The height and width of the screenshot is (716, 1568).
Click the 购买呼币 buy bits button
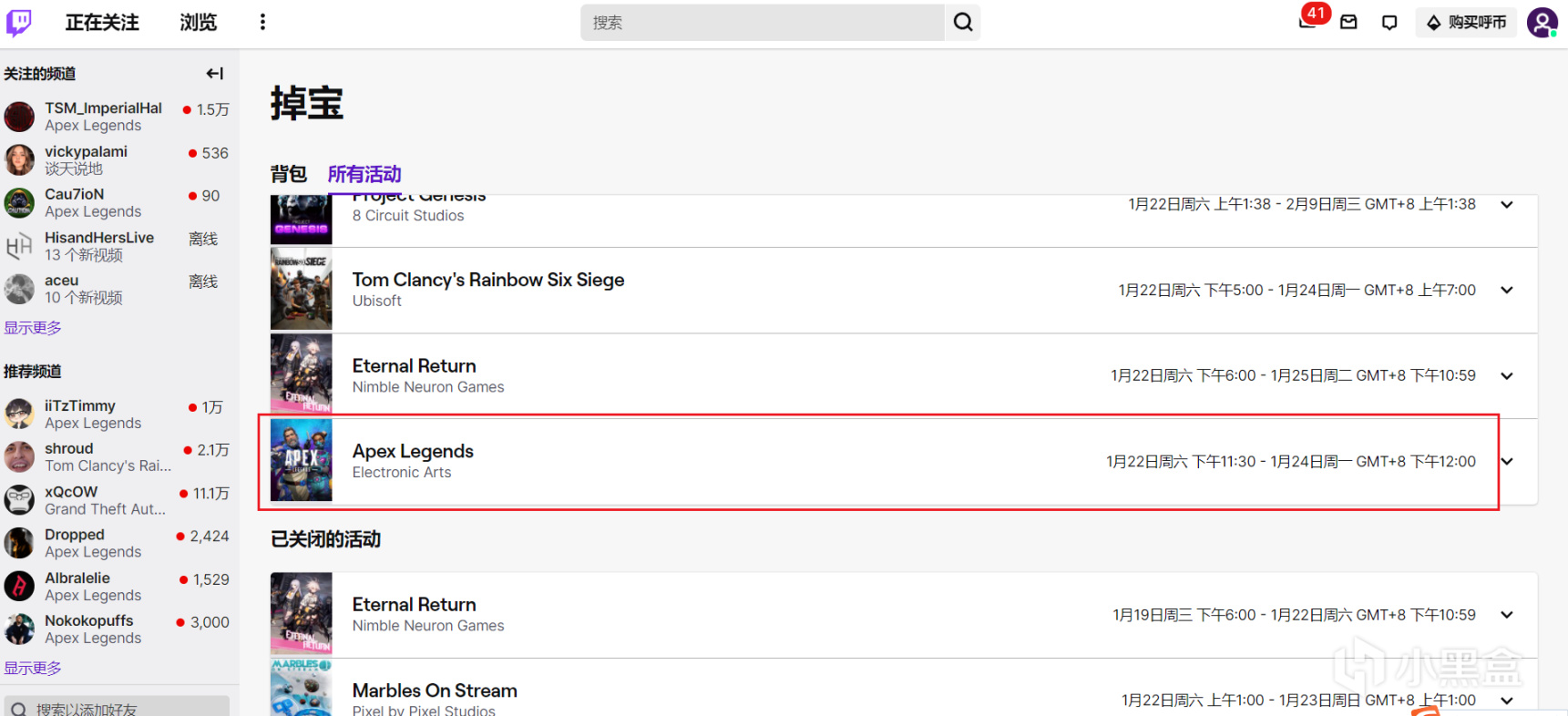1466,22
